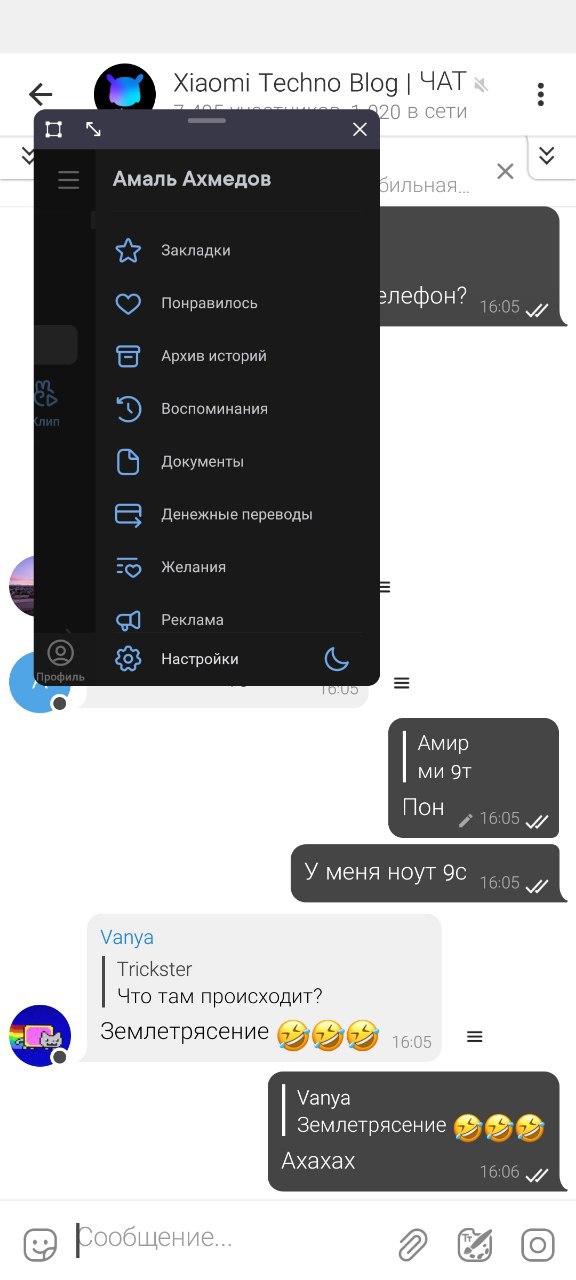Open the Закладки bookmarks star item
576x1280 pixels.
click(x=128, y=250)
